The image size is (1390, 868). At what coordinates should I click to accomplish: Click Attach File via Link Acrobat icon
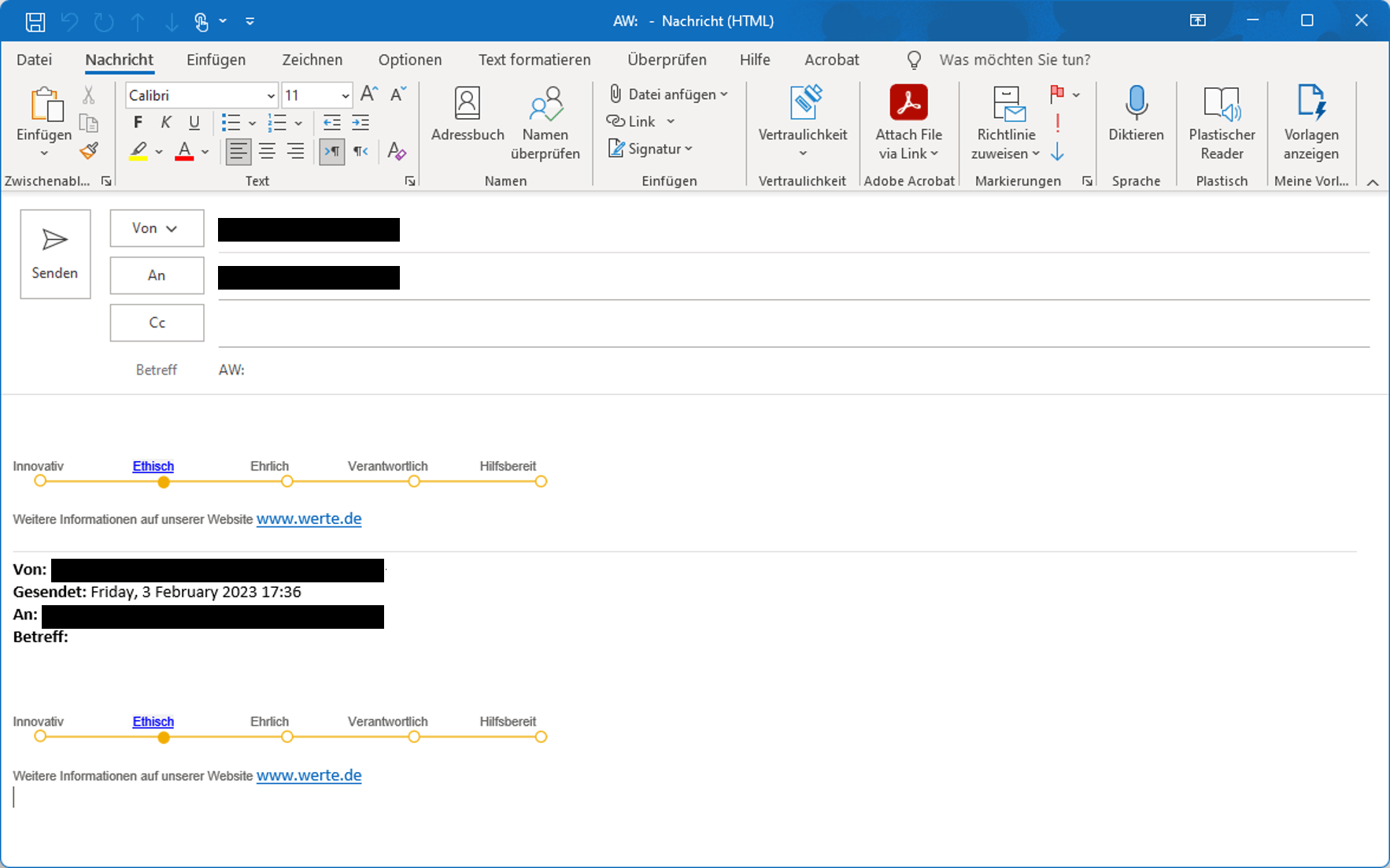[x=908, y=103]
